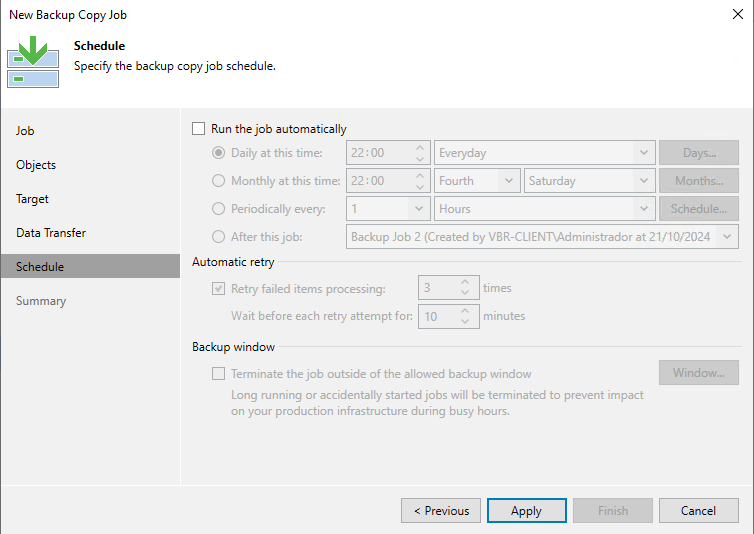Expand the Saturday day dropdown
The width and height of the screenshot is (754, 534).
[x=588, y=181]
